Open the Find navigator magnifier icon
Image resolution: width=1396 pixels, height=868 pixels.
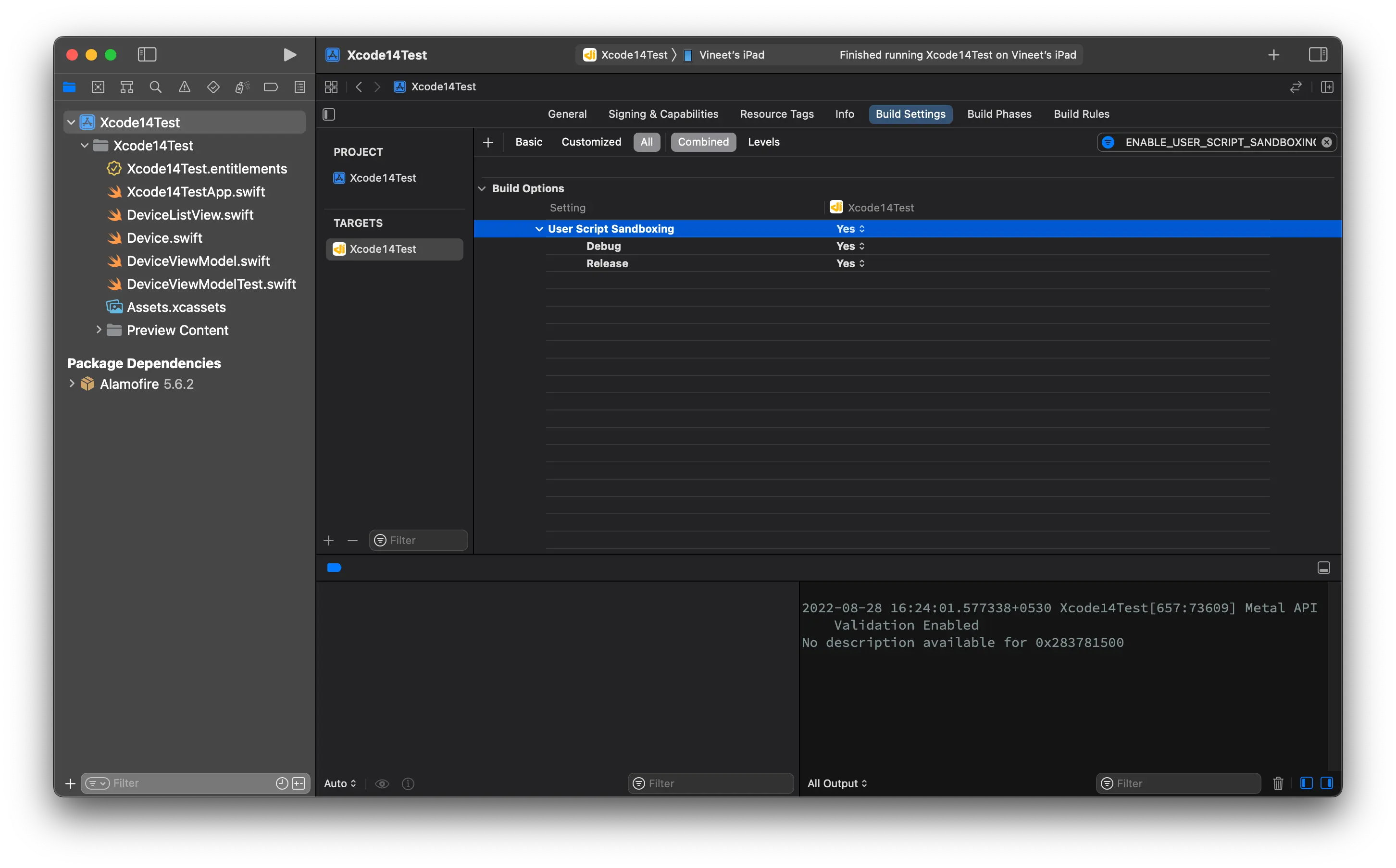156,87
